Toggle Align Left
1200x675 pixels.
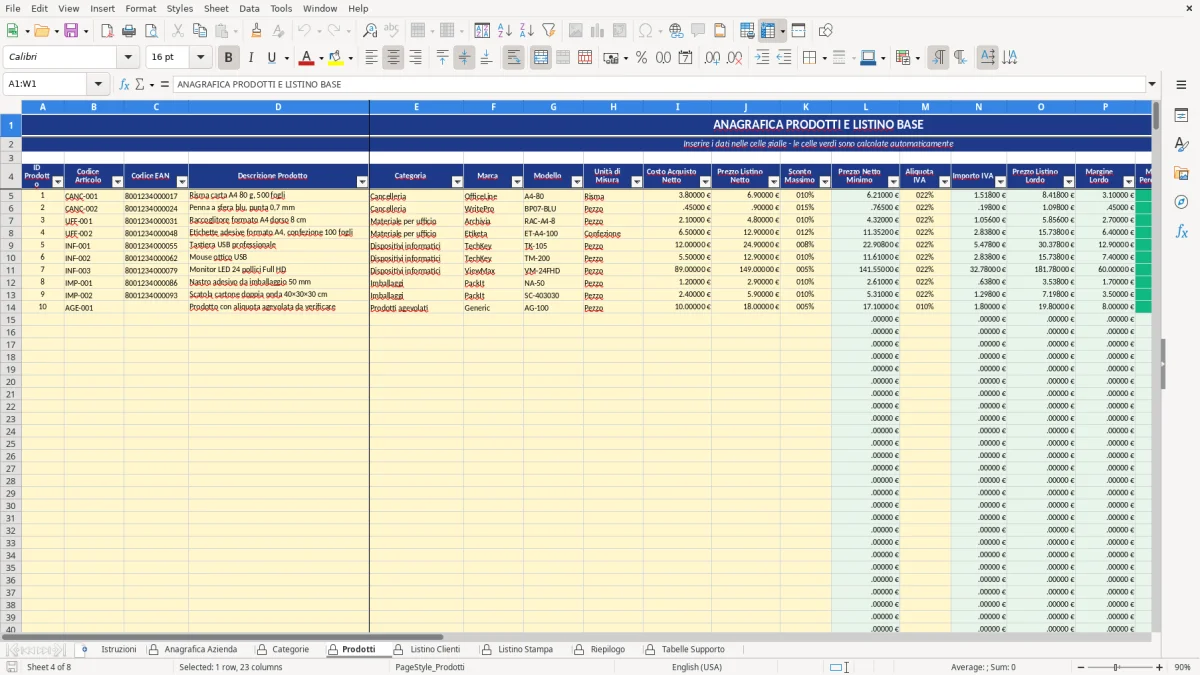point(371,58)
